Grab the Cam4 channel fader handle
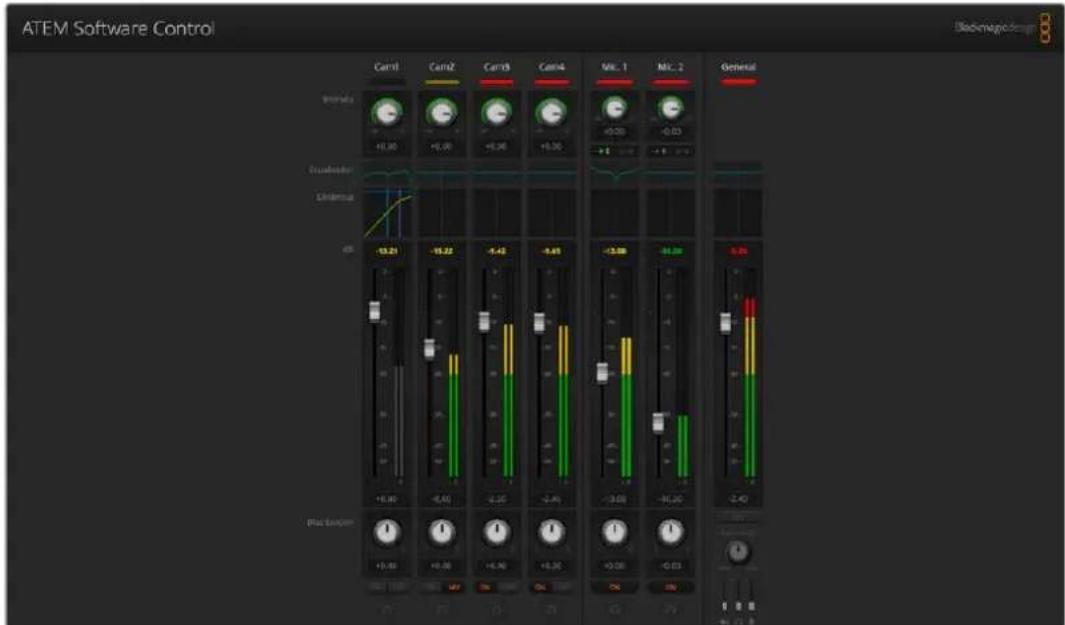Screen dimensions: 1065x625 (539, 323)
